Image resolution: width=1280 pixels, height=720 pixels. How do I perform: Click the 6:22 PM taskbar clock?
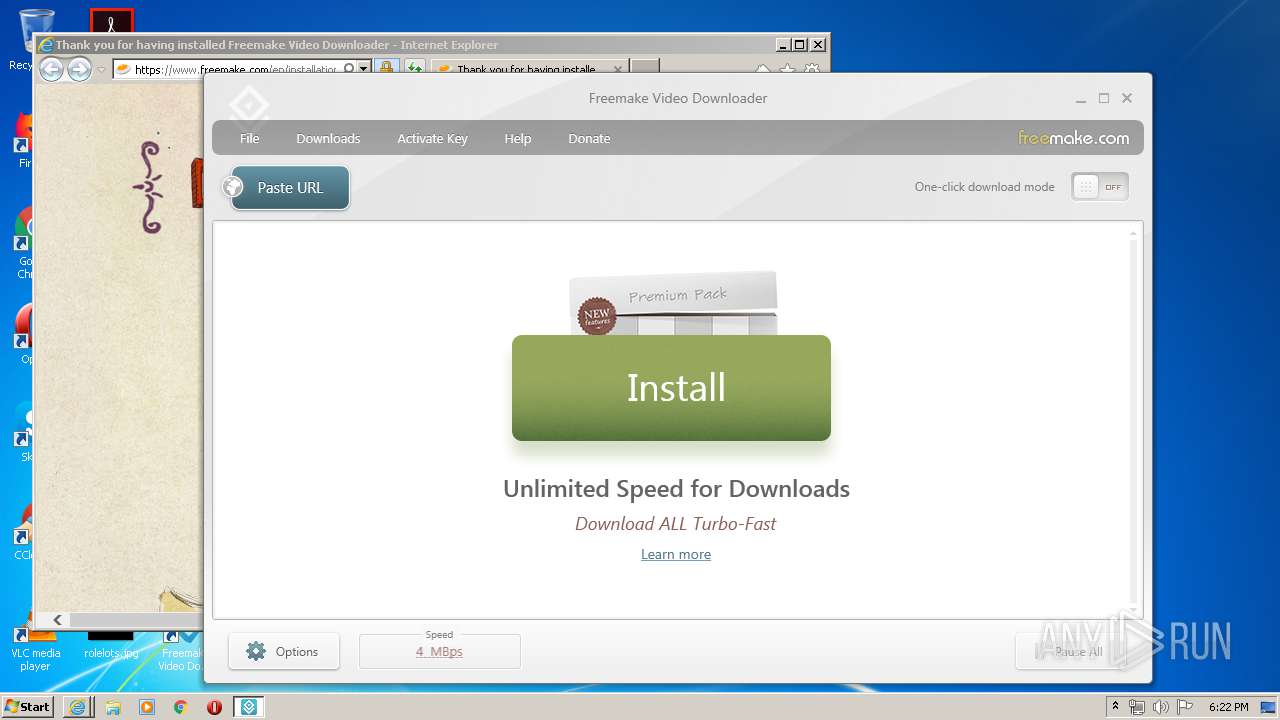pos(1228,707)
